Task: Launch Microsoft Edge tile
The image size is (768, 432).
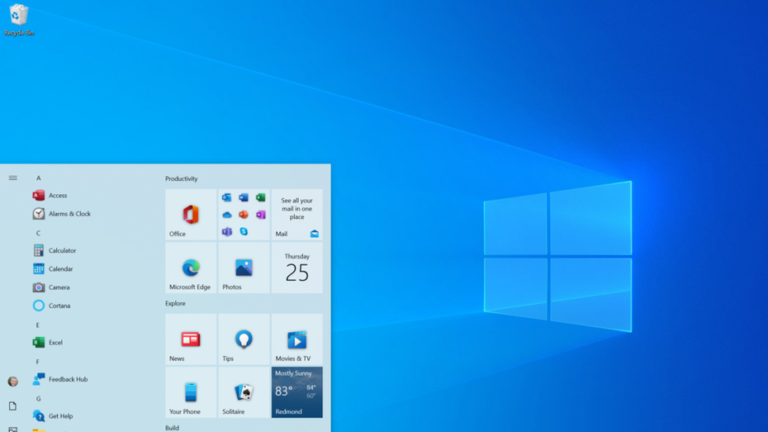Action: pyautogui.click(x=191, y=268)
